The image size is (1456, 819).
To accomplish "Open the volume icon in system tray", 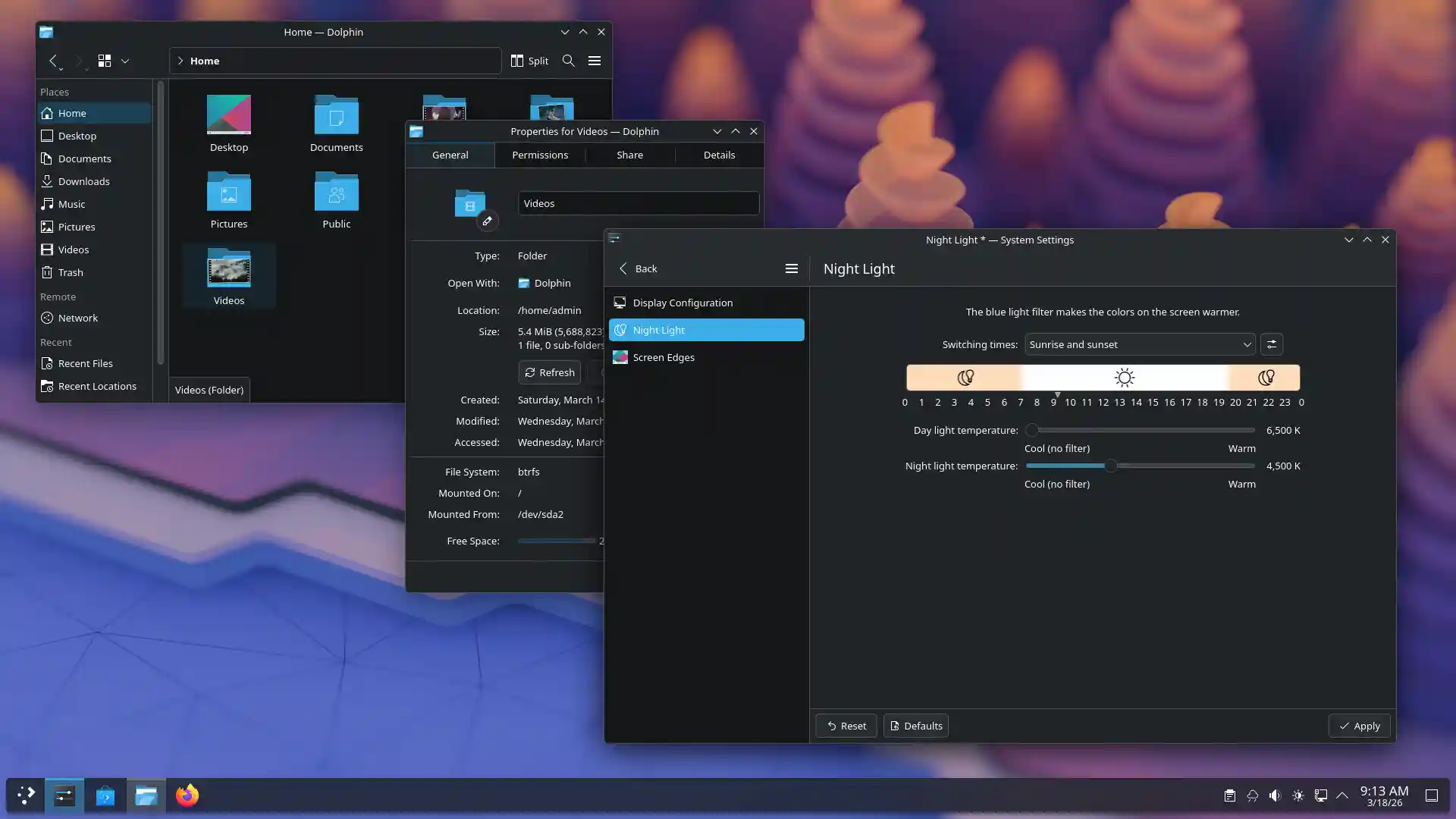I will point(1275,795).
